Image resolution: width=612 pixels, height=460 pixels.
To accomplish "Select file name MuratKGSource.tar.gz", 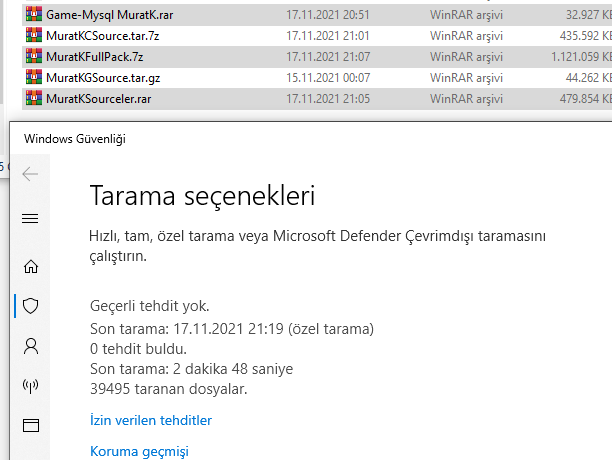I will [103, 78].
